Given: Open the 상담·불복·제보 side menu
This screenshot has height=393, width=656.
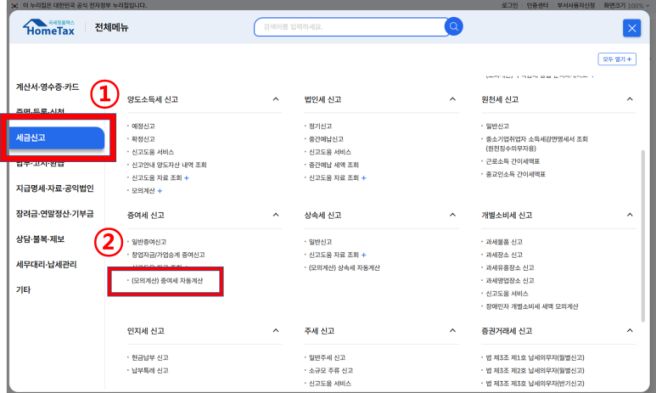Looking at the screenshot, I should click(x=40, y=239).
